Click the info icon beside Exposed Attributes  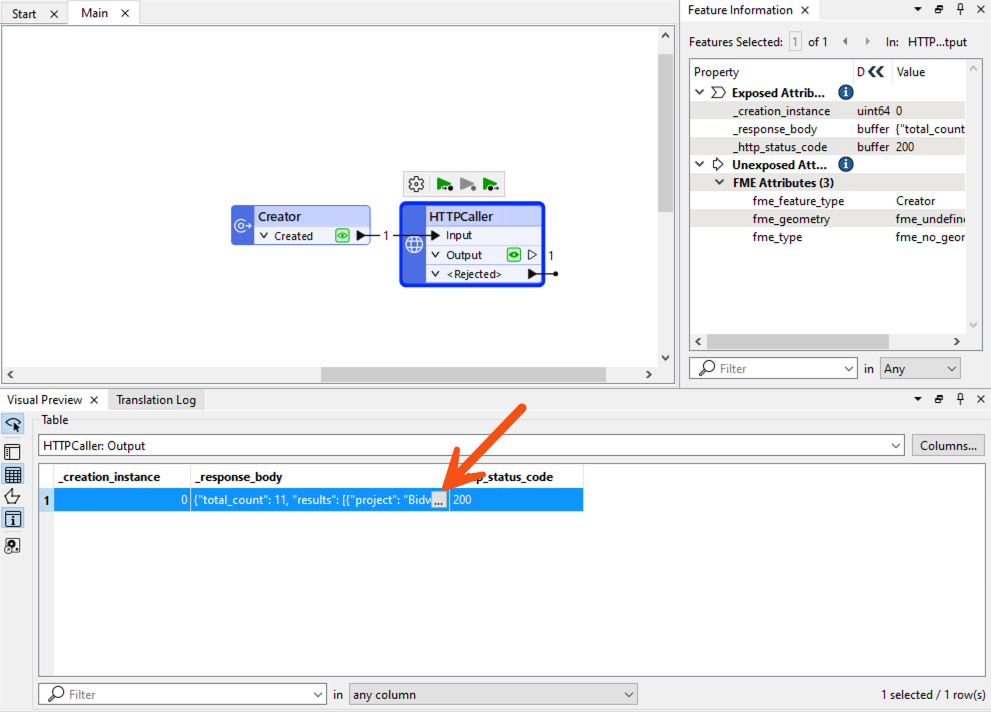[x=845, y=92]
